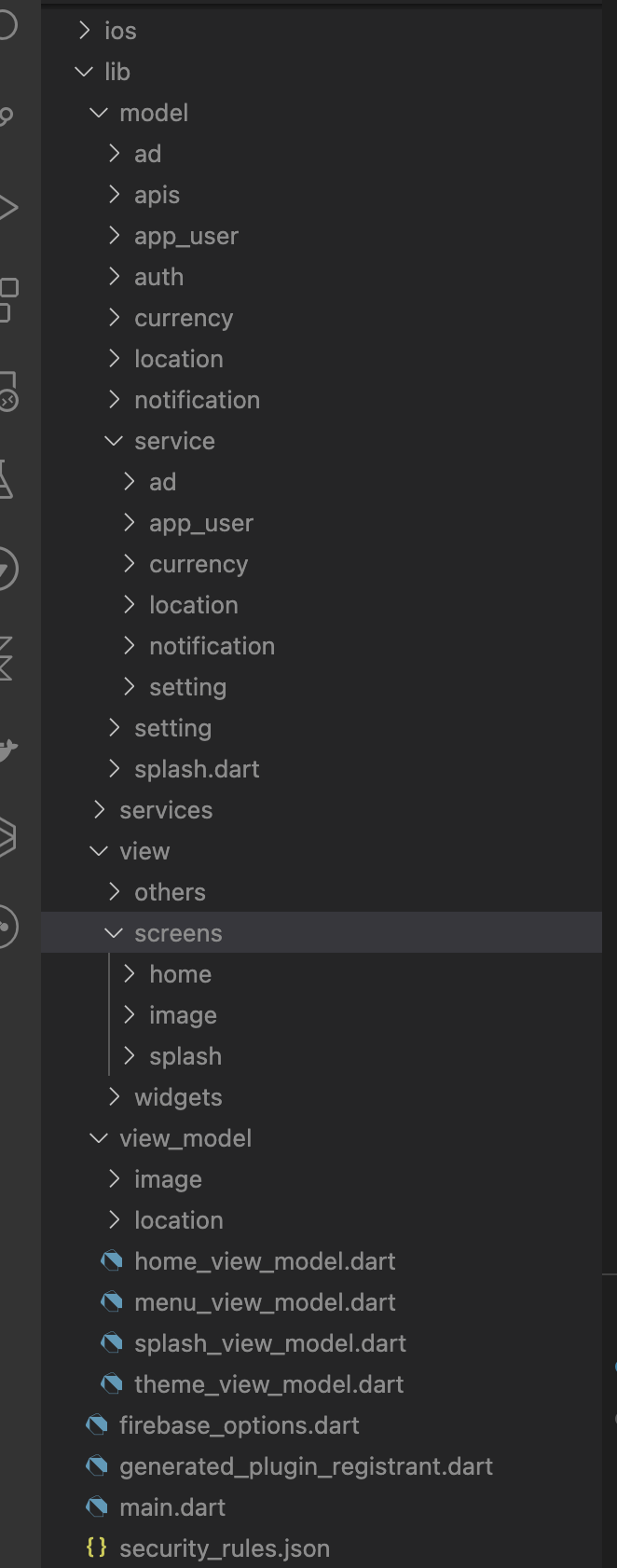Open the Search view in the activity bar
Viewport: 617px width, 1568px height.
[9, 112]
